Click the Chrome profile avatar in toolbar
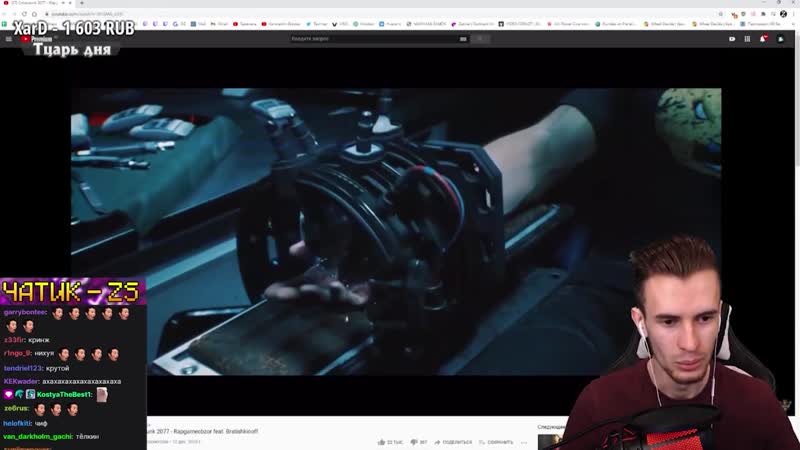Screen dimensions: 800x450 click(784, 14)
